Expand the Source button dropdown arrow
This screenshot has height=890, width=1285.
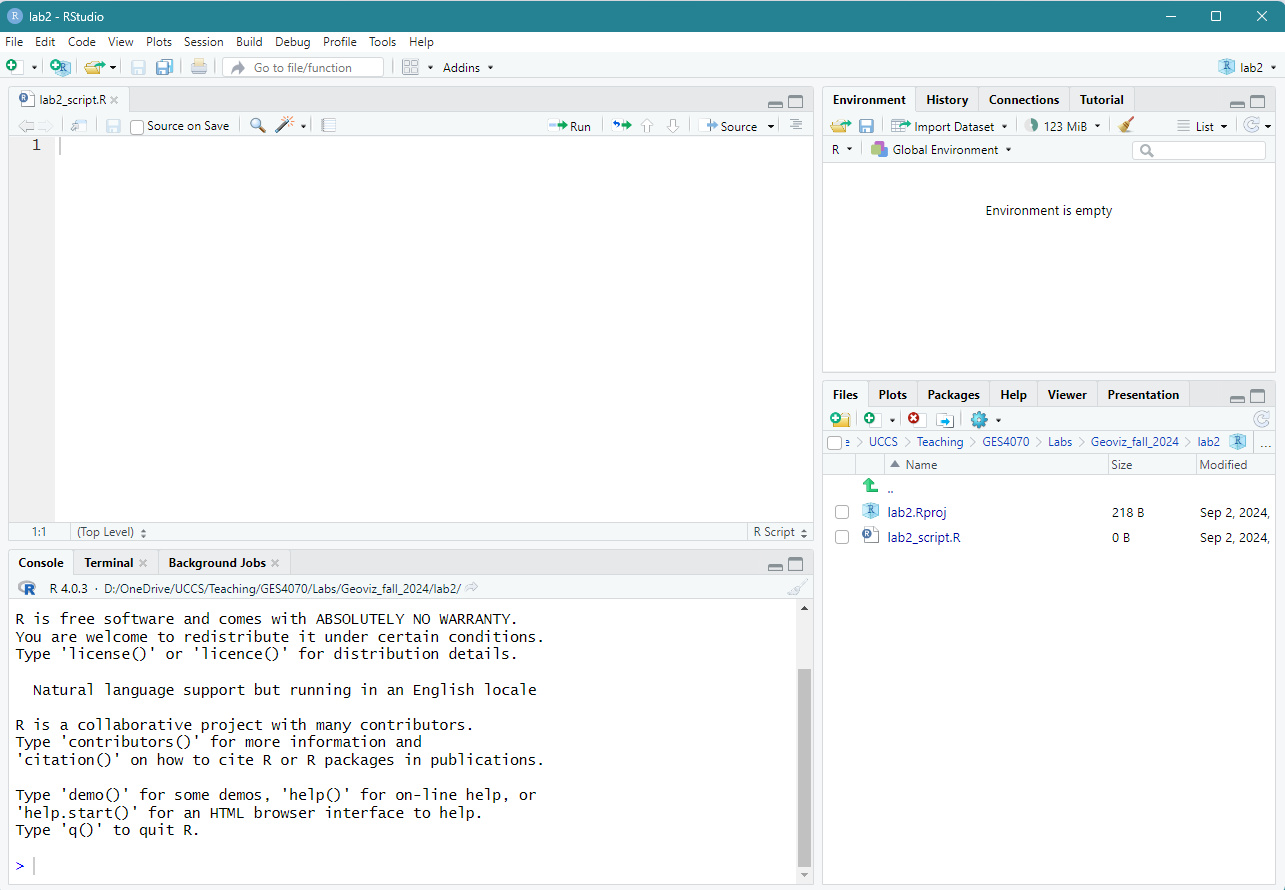[771, 126]
